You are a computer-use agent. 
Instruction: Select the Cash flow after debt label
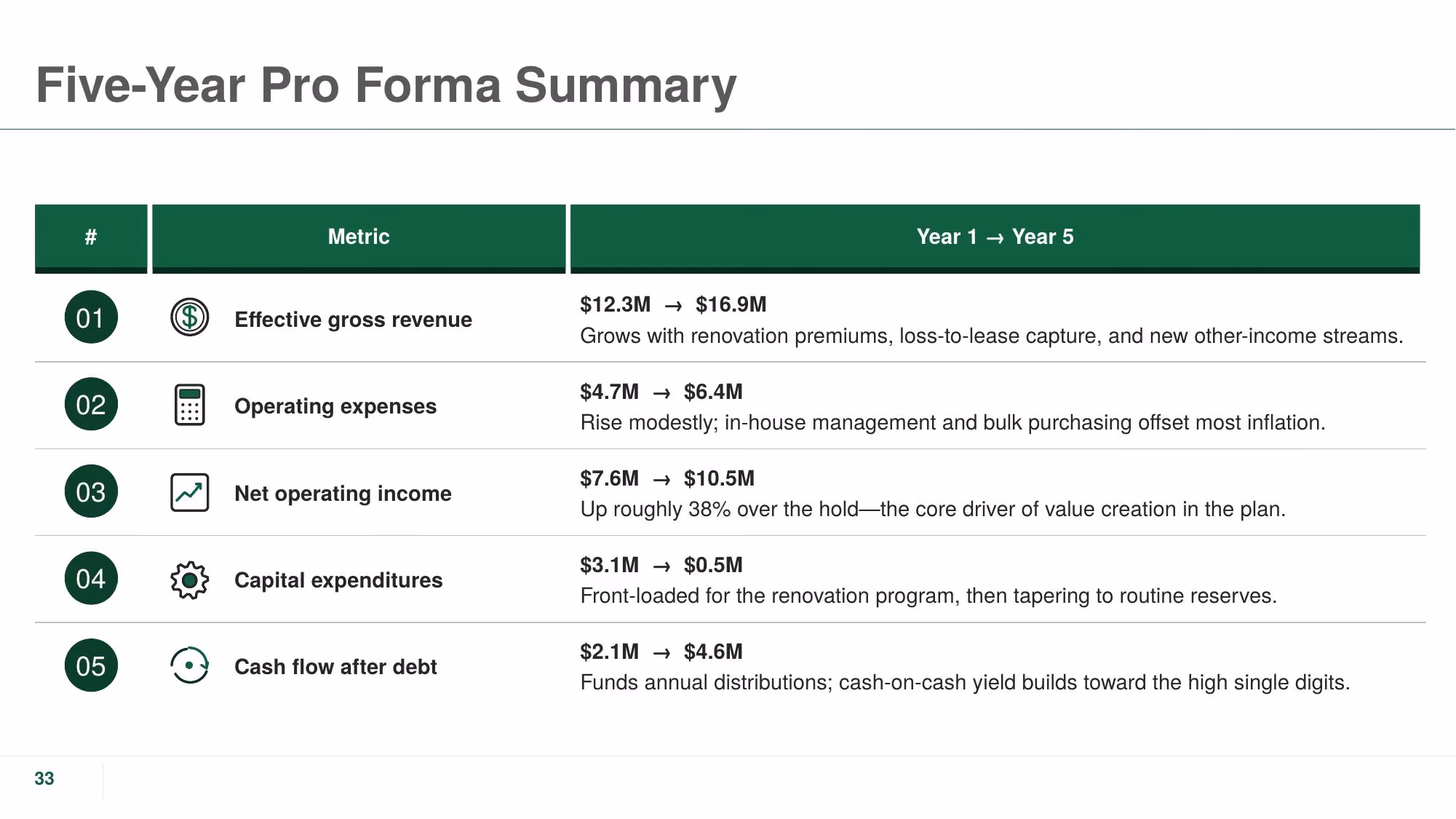pyautogui.click(x=335, y=667)
